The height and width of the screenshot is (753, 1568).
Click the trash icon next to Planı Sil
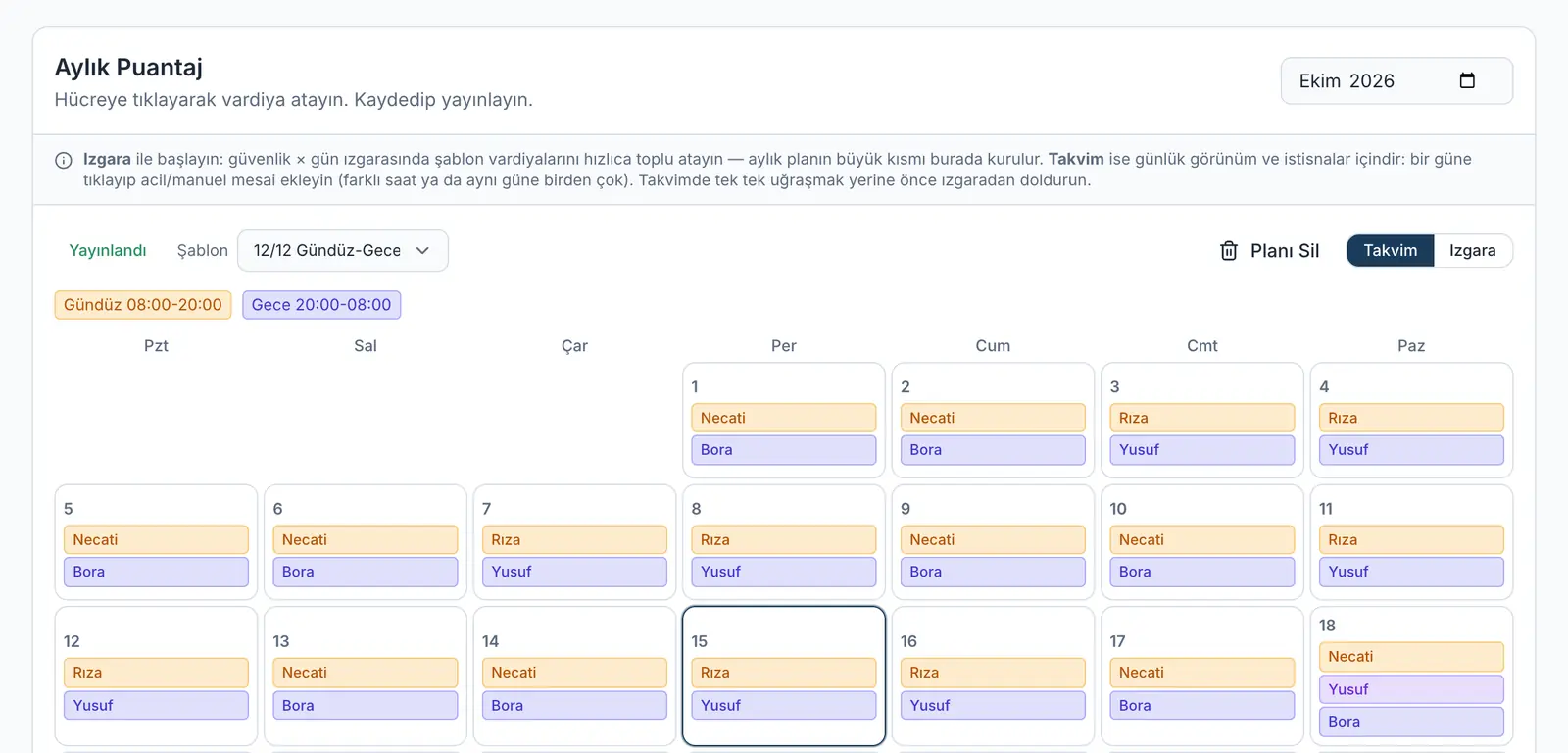(x=1229, y=251)
